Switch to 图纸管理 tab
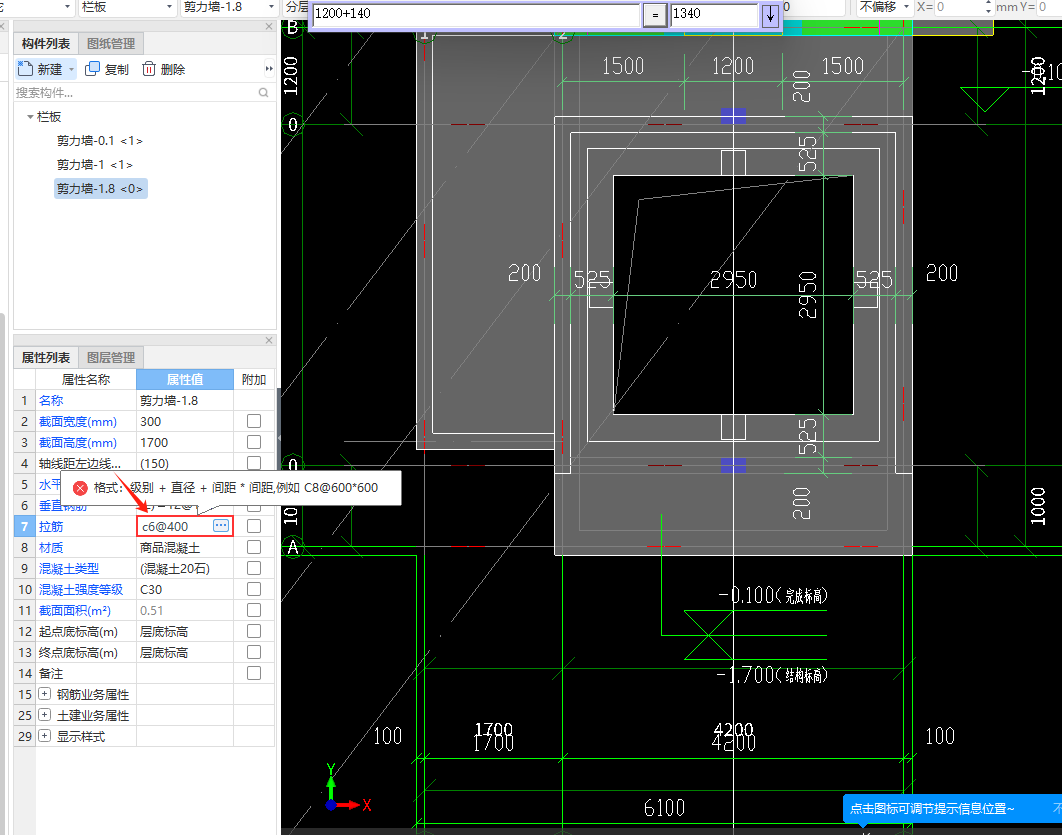The height and width of the screenshot is (835, 1062). 111,43
